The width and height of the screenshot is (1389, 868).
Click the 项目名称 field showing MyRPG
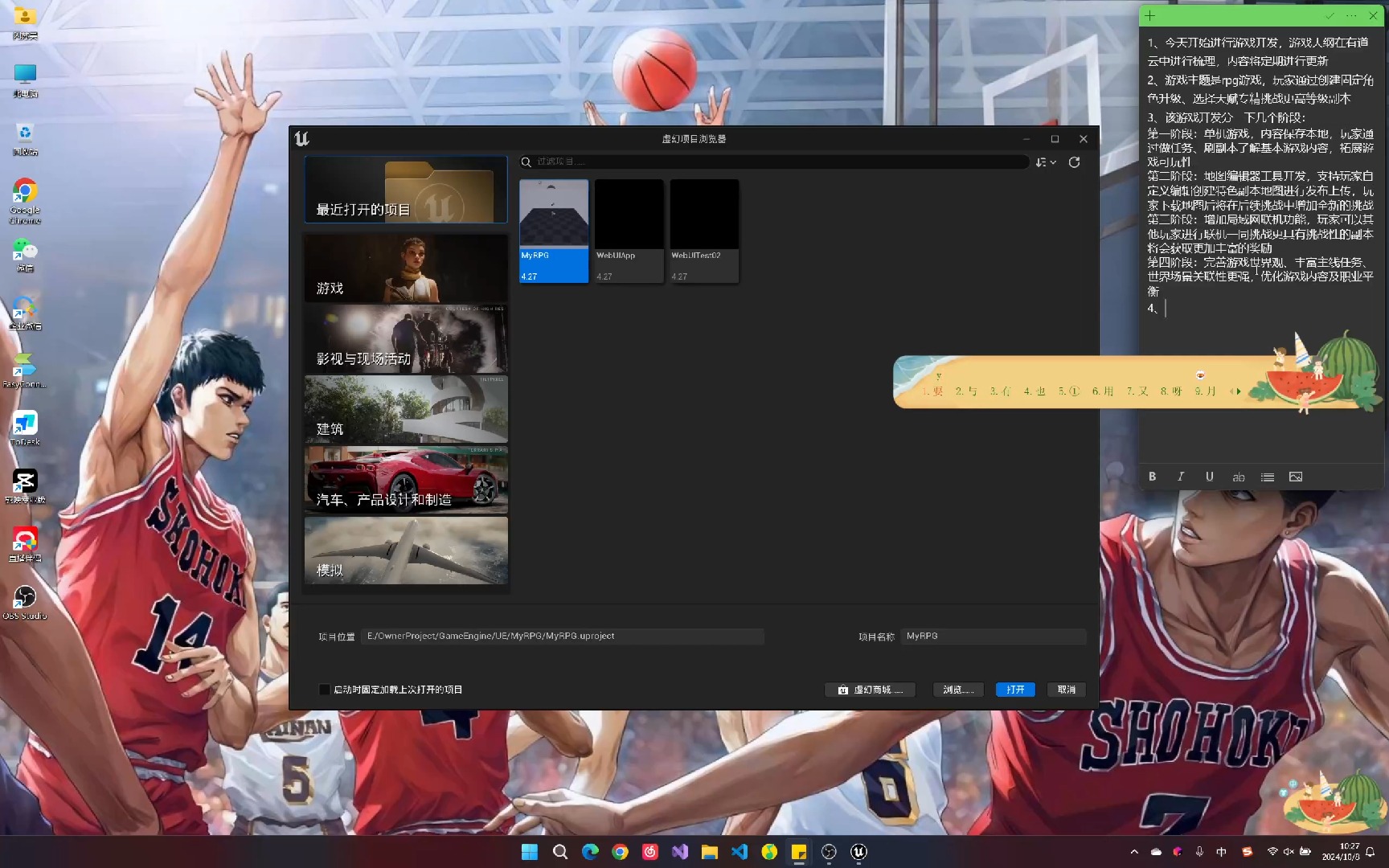click(993, 637)
